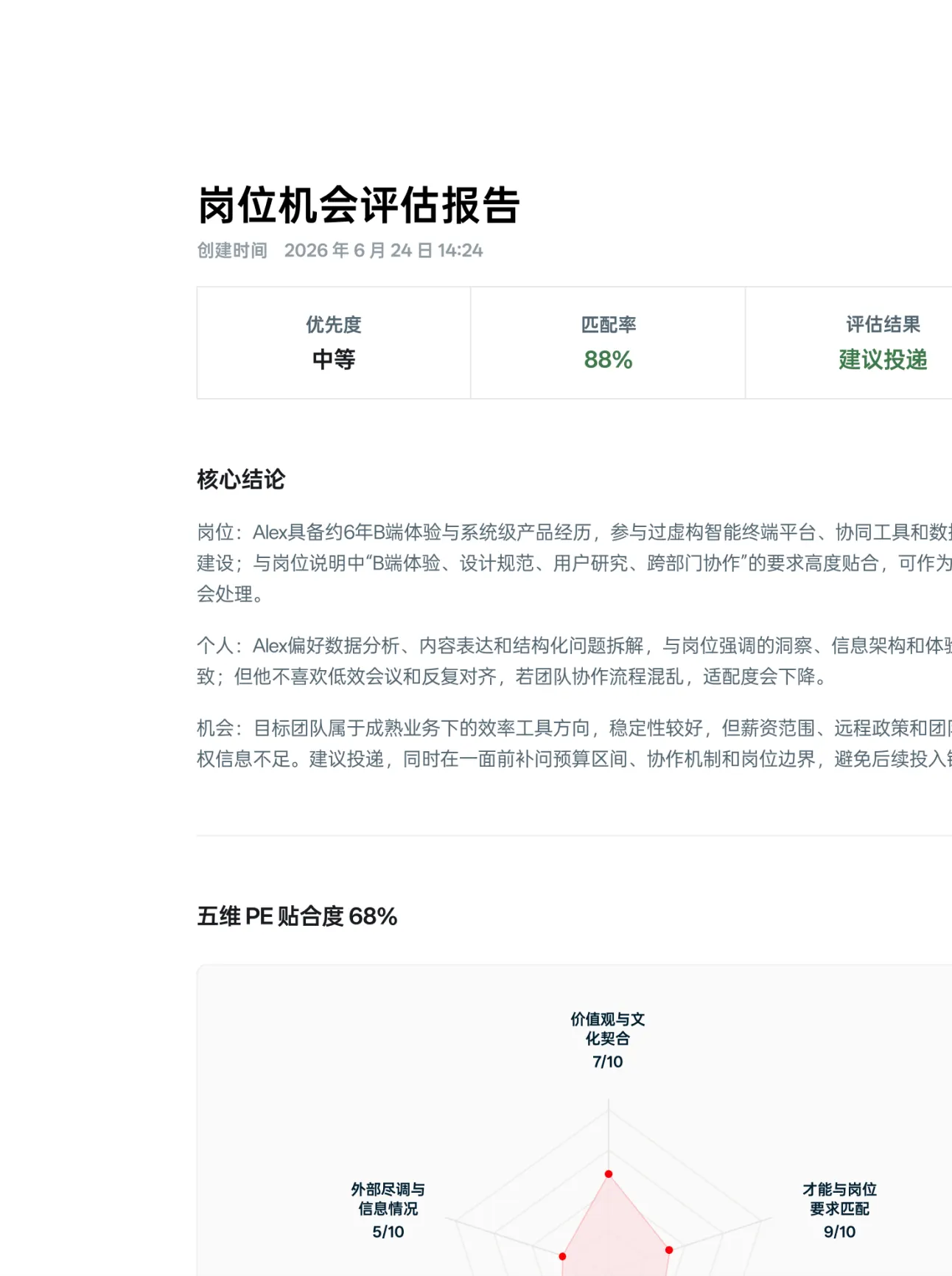Click the 才能与岗位要求匹配 radar axis label

point(839,1199)
